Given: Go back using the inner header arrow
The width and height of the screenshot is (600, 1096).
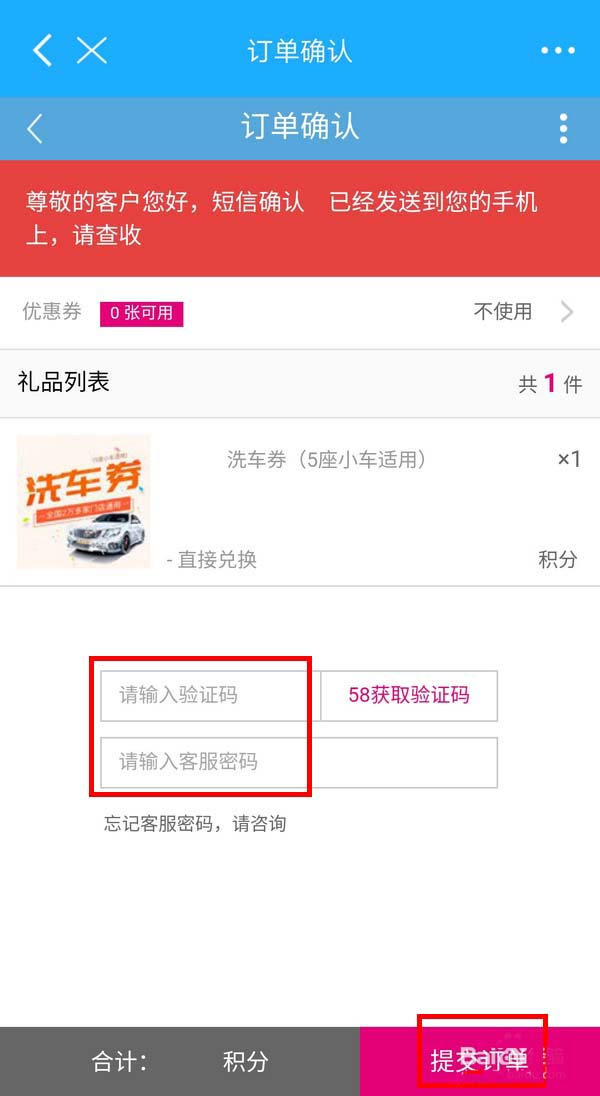Looking at the screenshot, I should click(36, 128).
